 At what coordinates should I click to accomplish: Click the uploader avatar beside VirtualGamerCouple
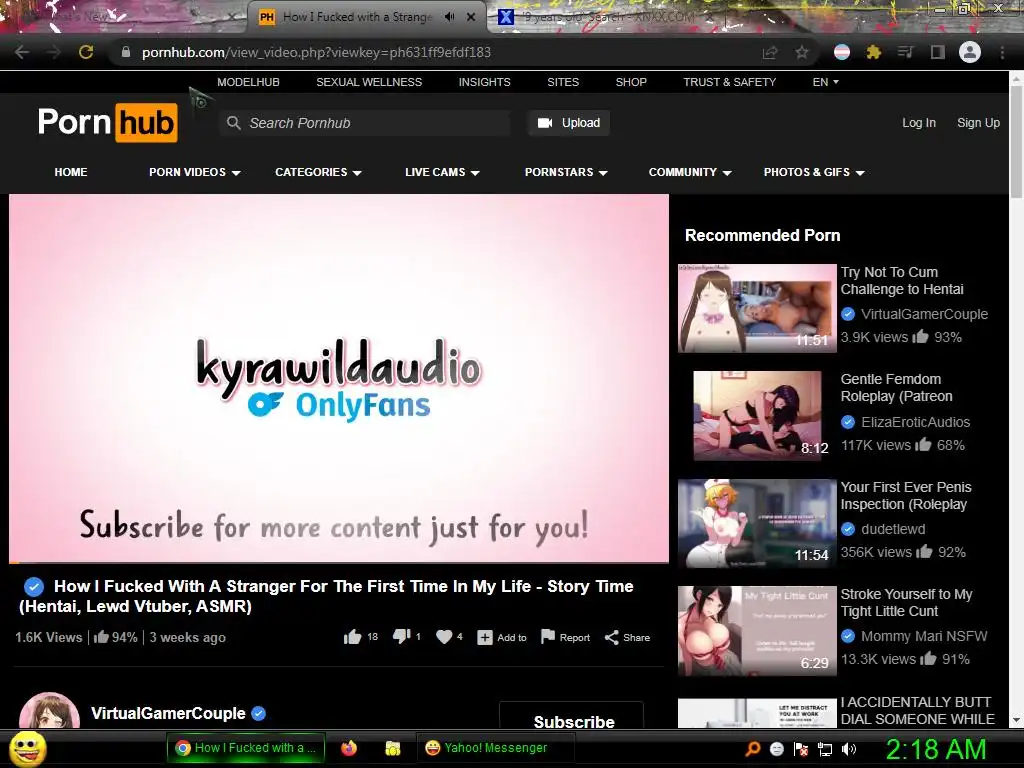49,711
